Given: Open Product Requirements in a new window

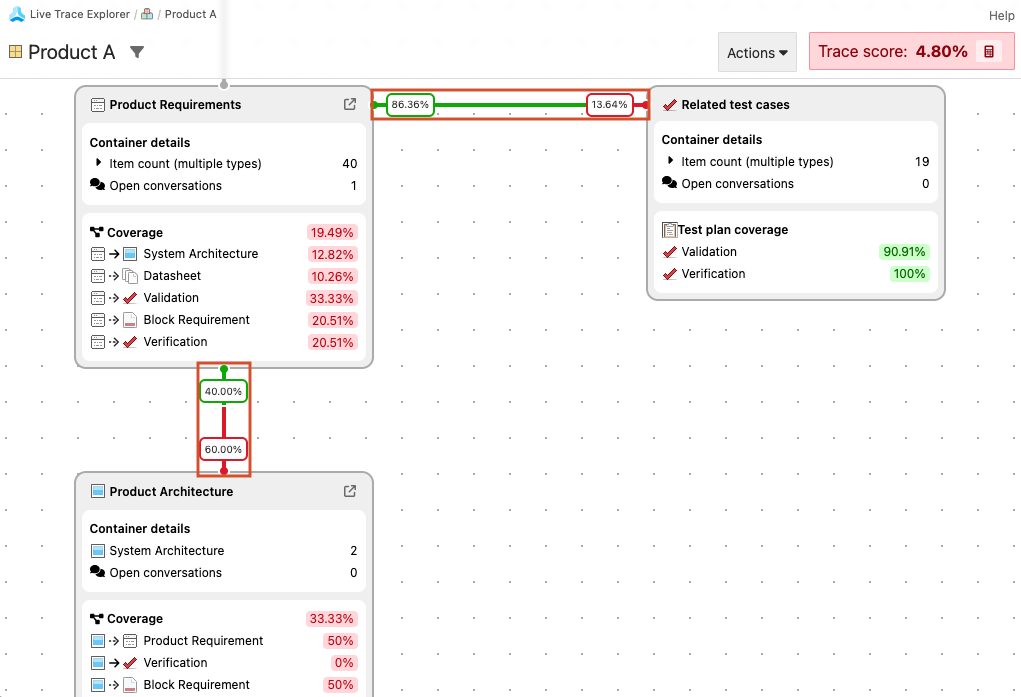Looking at the screenshot, I should click(x=349, y=103).
